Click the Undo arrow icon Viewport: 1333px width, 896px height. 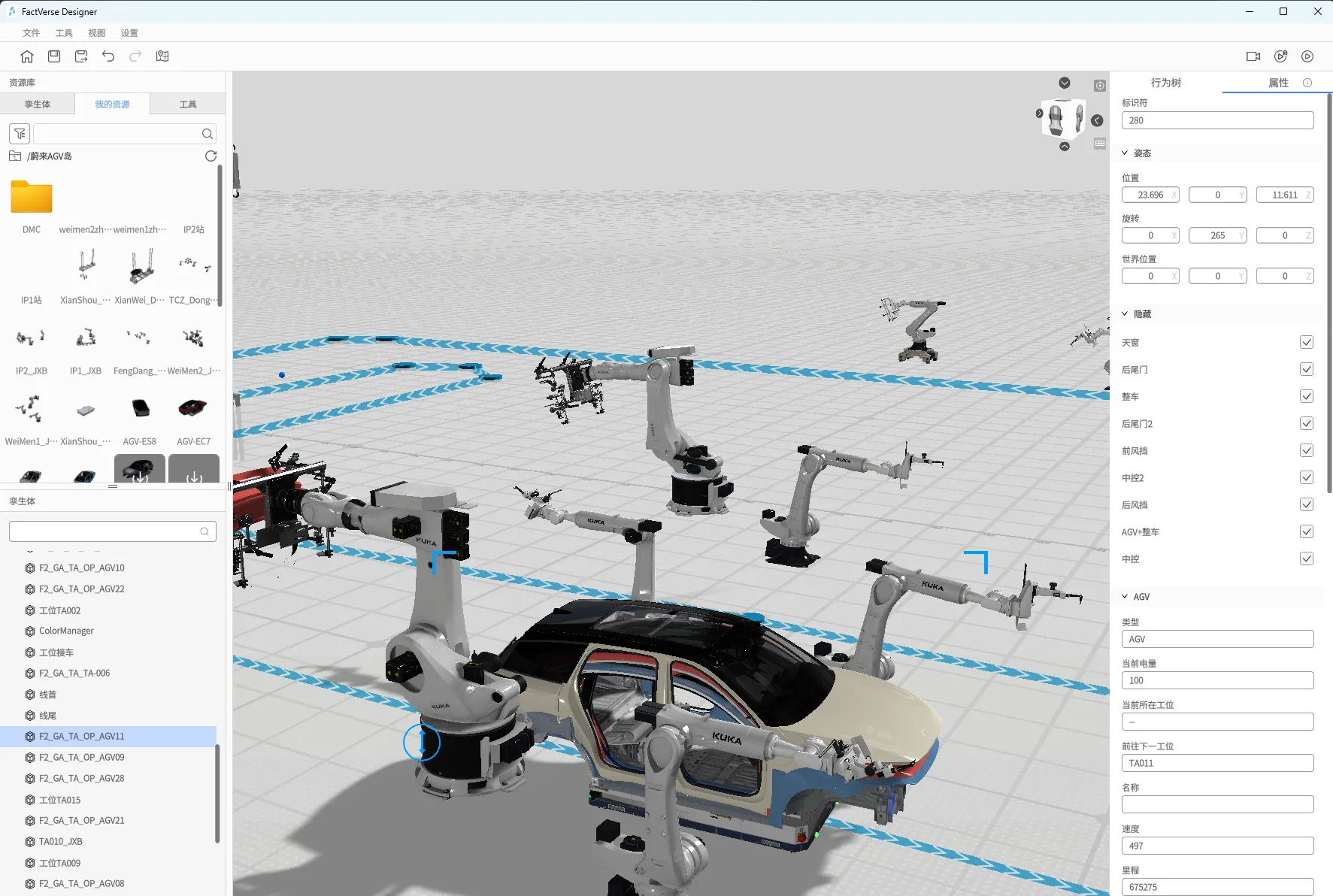tap(108, 56)
